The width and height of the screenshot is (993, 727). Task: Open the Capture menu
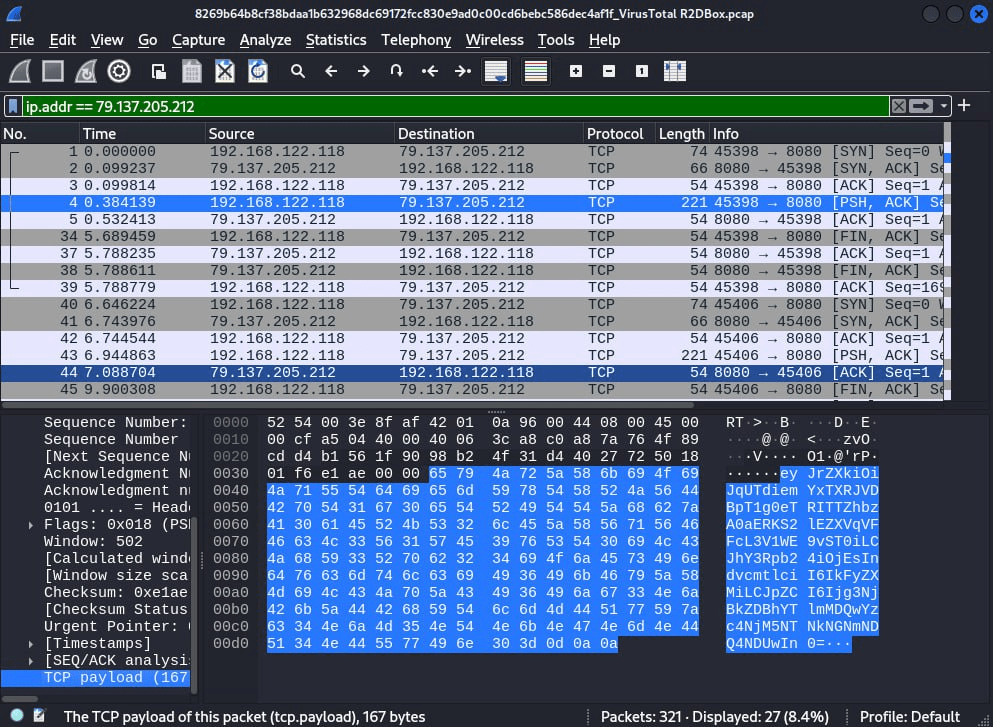click(198, 40)
